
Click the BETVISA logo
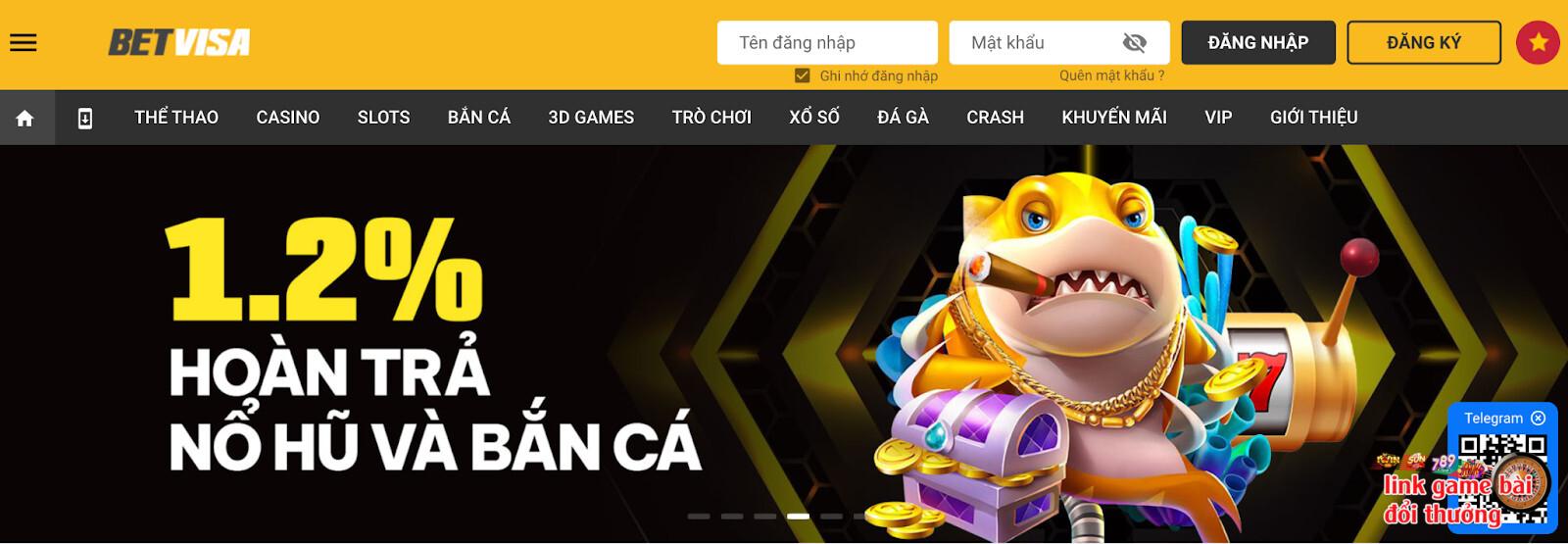[179, 43]
